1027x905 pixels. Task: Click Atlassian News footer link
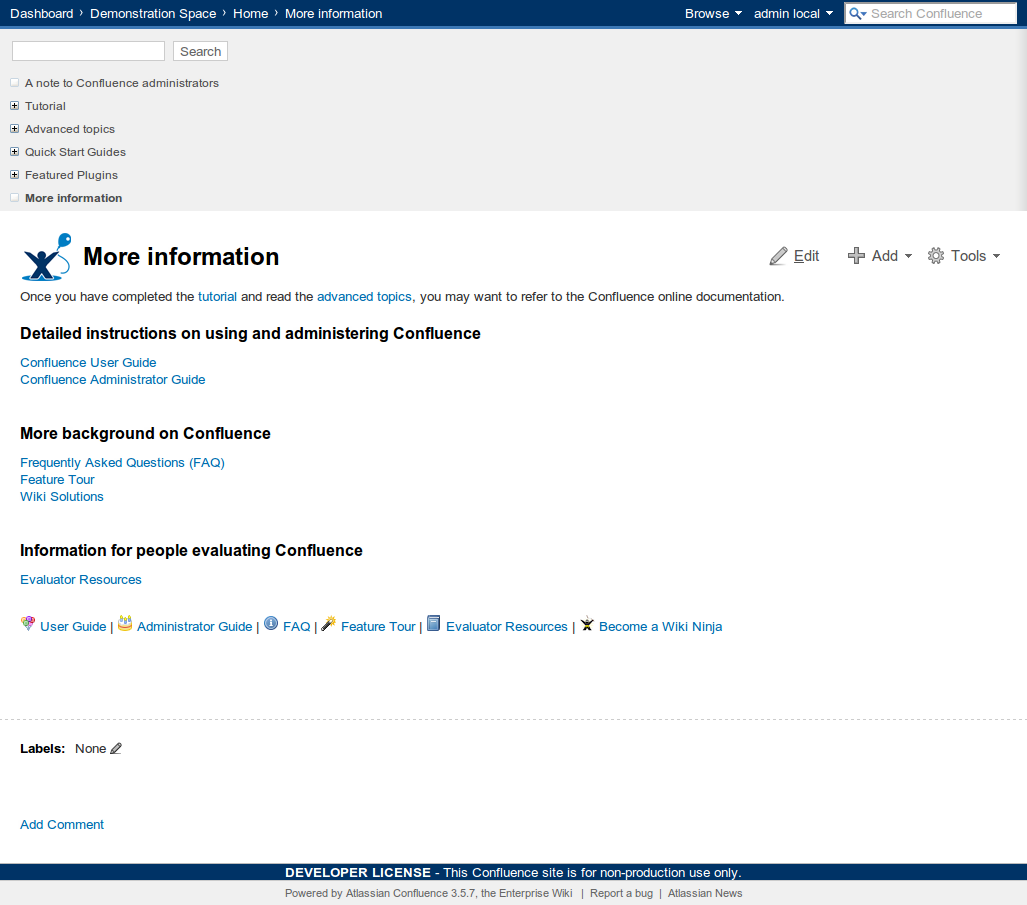pos(705,893)
